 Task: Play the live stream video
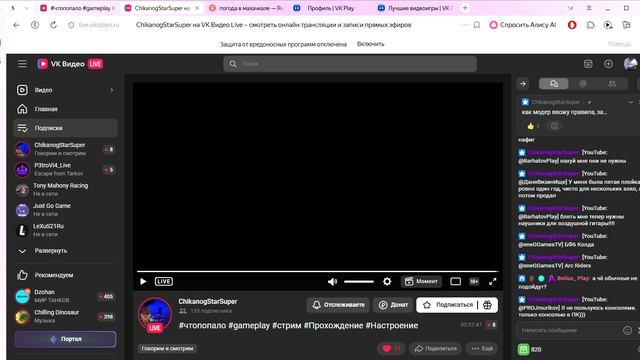[x=143, y=281]
